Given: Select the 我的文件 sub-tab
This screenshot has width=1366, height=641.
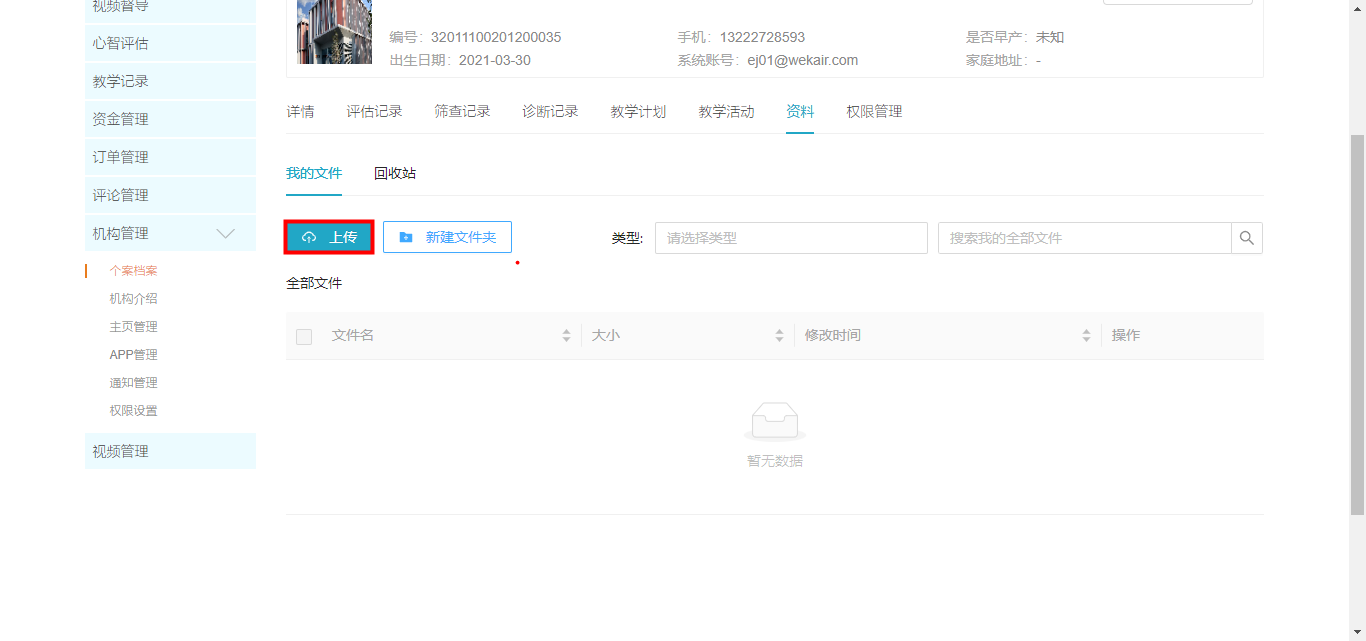Looking at the screenshot, I should click(x=314, y=173).
